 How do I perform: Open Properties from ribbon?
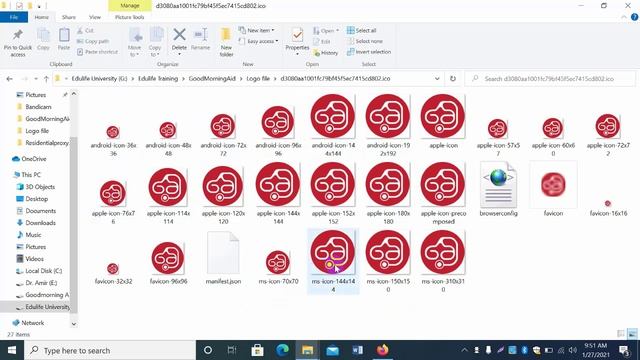click(x=297, y=42)
